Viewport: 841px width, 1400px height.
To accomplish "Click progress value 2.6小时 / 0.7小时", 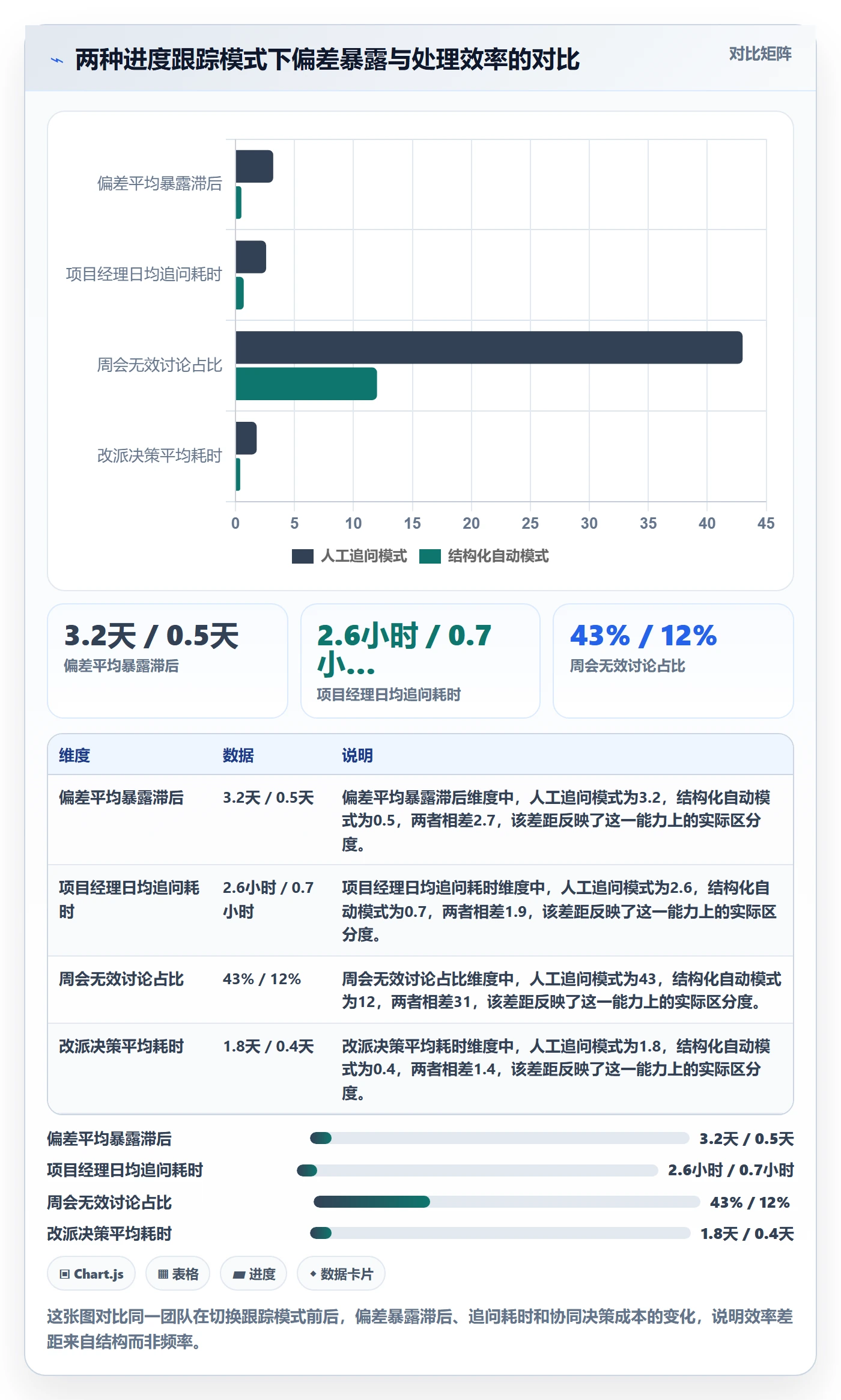I will (731, 1170).
